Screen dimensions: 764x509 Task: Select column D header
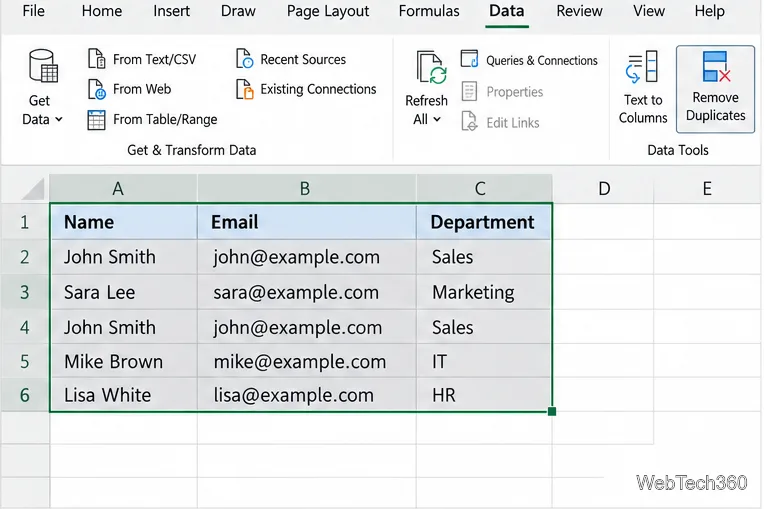(x=603, y=189)
